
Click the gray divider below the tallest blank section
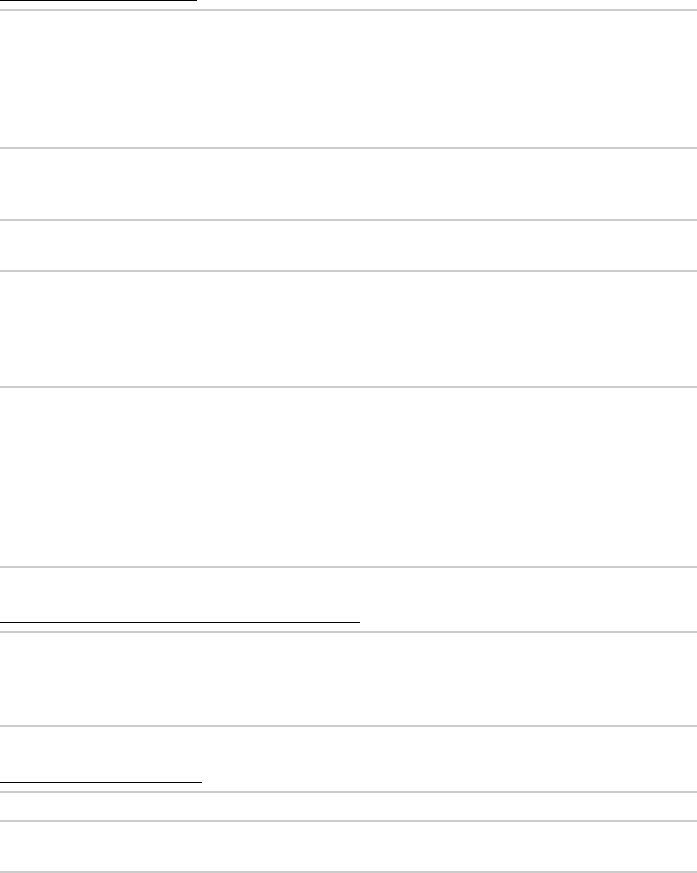tap(348, 567)
